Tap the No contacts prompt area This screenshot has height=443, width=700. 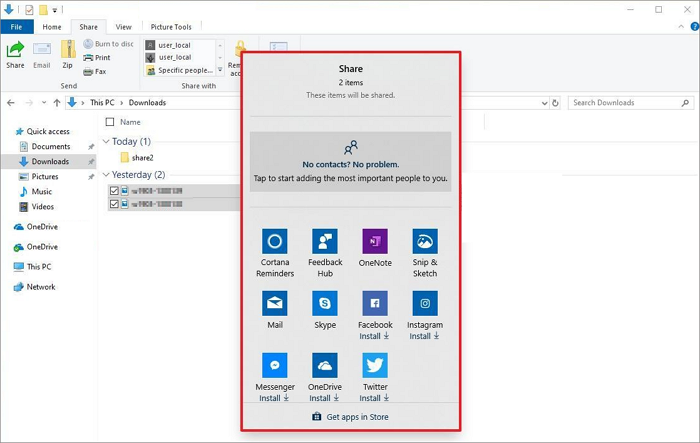coord(350,163)
